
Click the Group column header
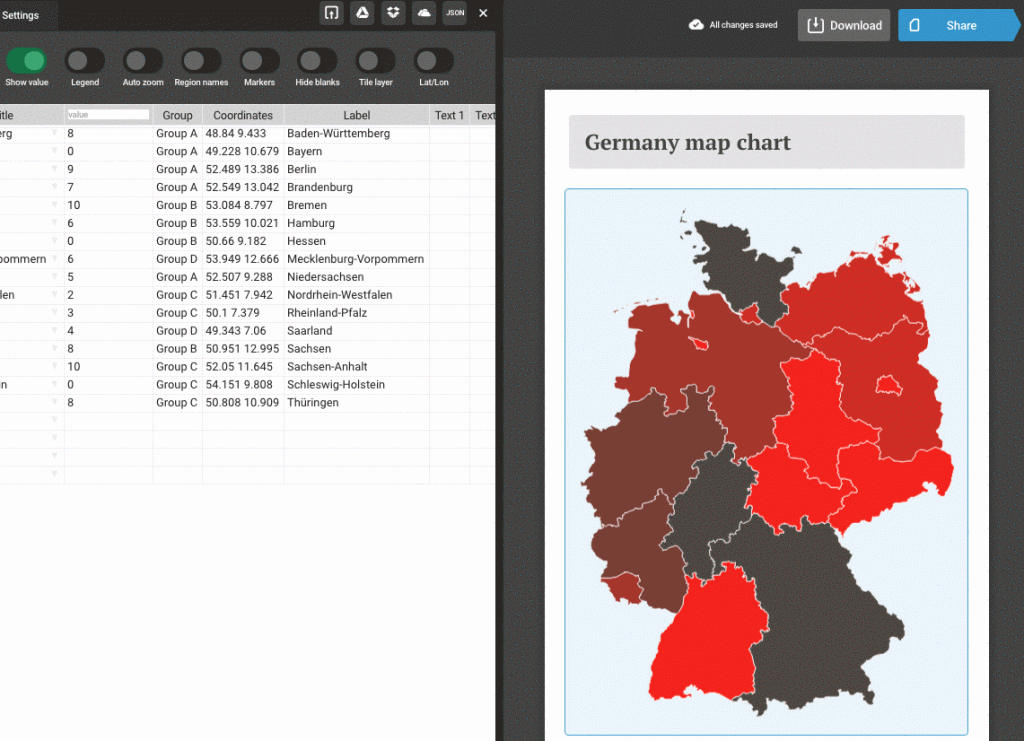click(177, 114)
